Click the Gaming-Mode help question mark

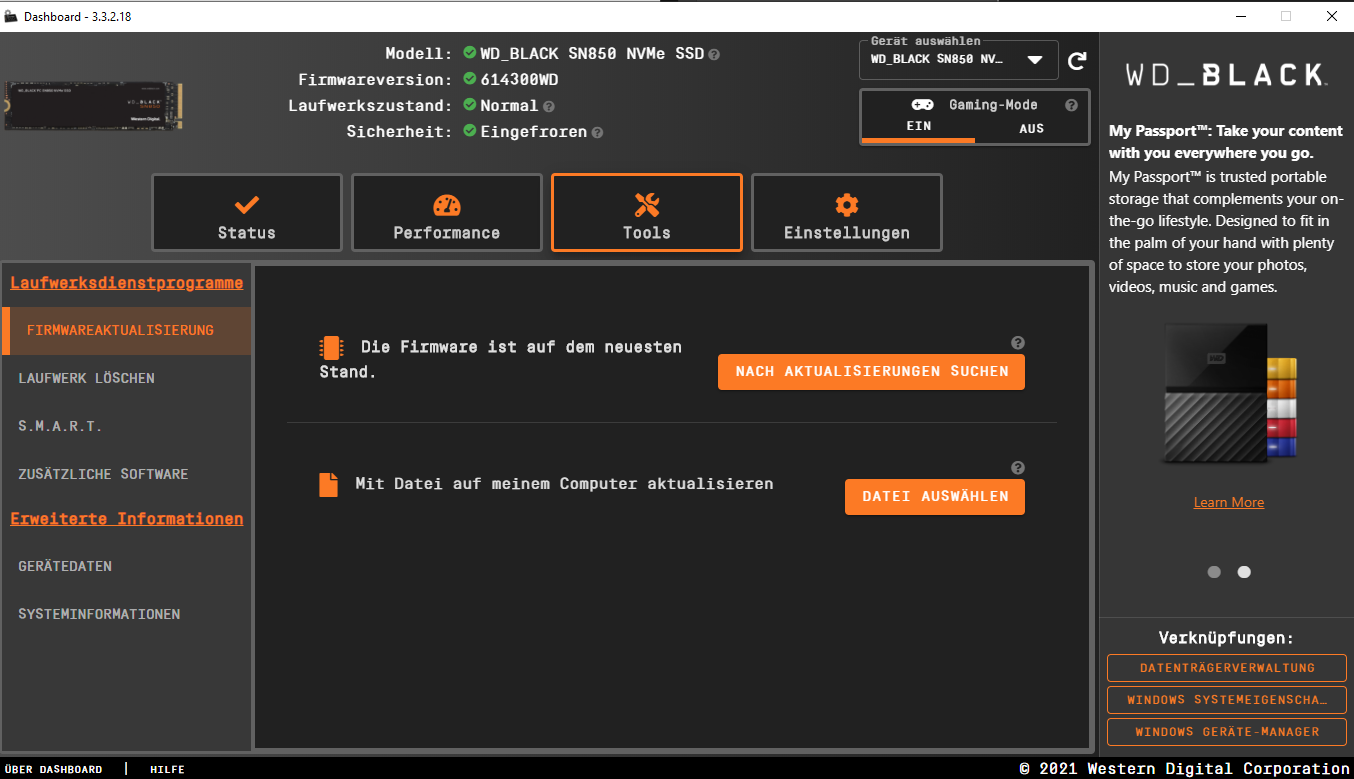click(1071, 105)
